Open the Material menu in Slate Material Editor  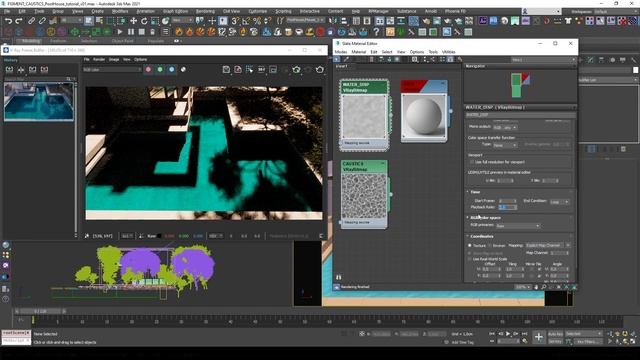coord(358,52)
